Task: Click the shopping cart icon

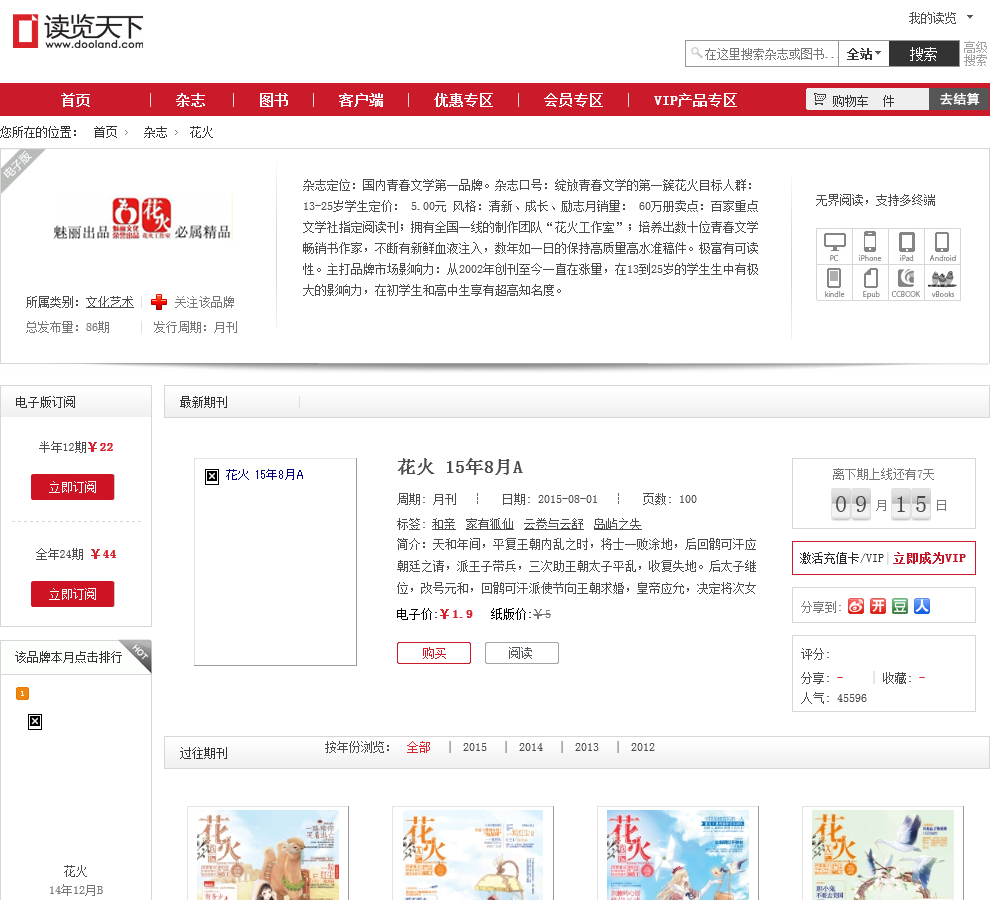Action: coord(819,99)
